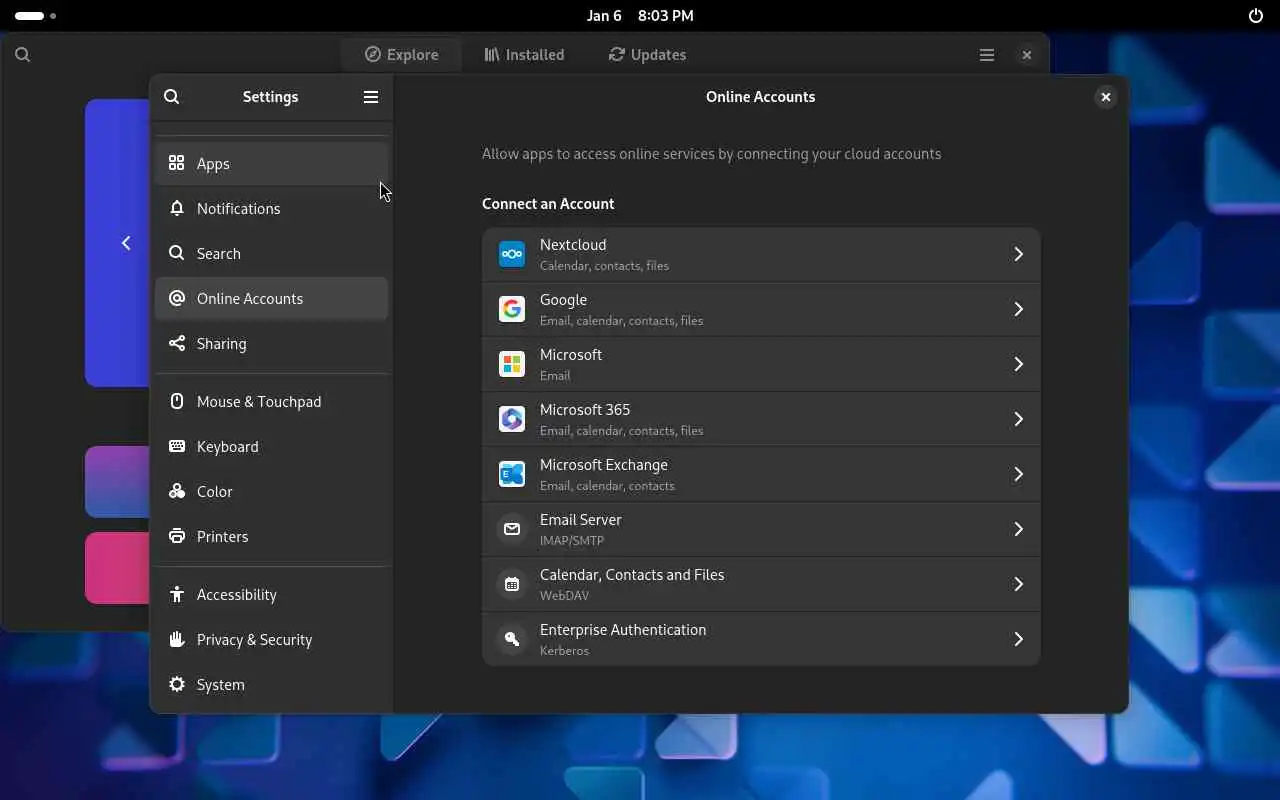
Task: Select Accessibility settings label
Action: [237, 595]
